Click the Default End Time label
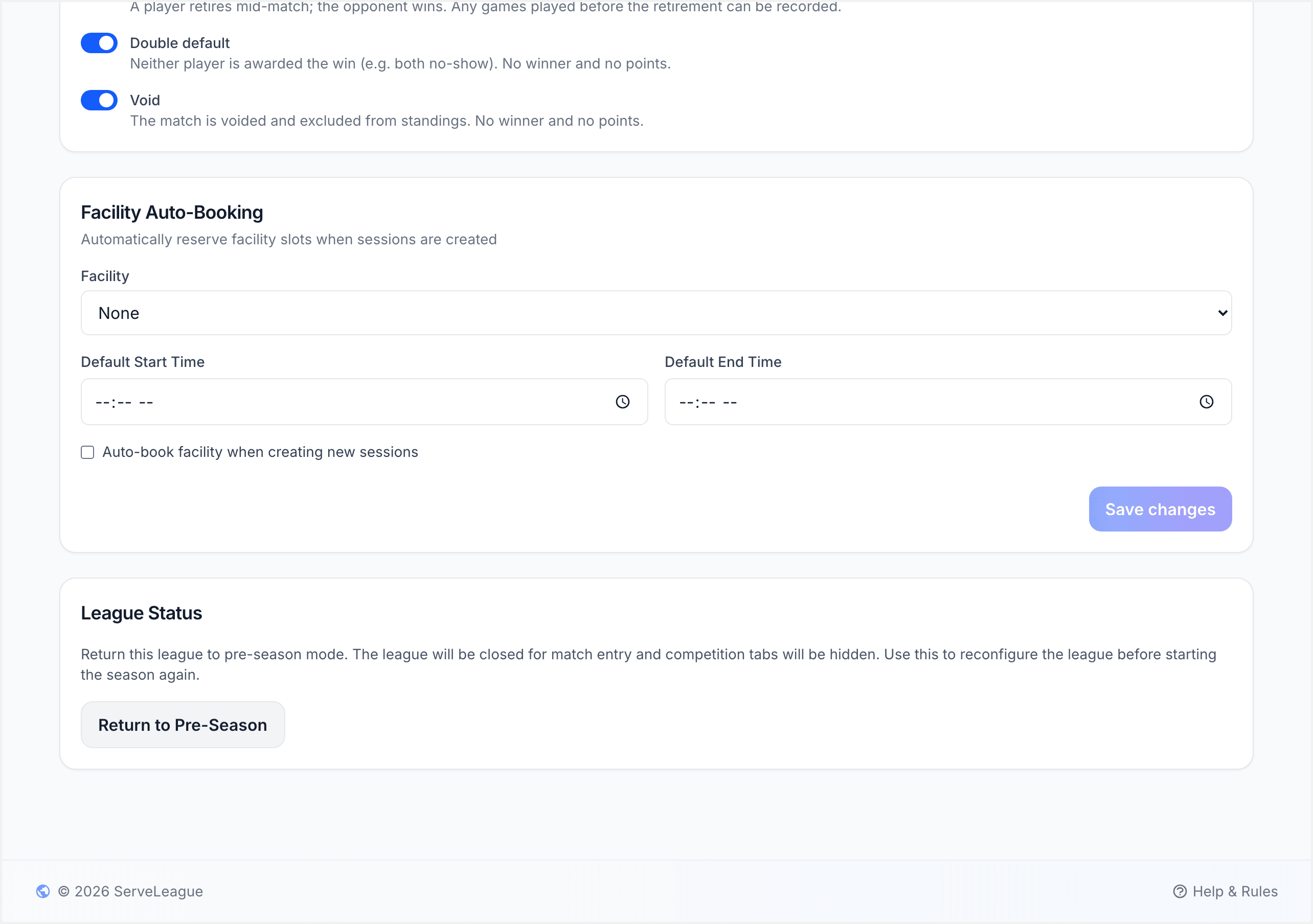The width and height of the screenshot is (1313, 924). tap(723, 362)
